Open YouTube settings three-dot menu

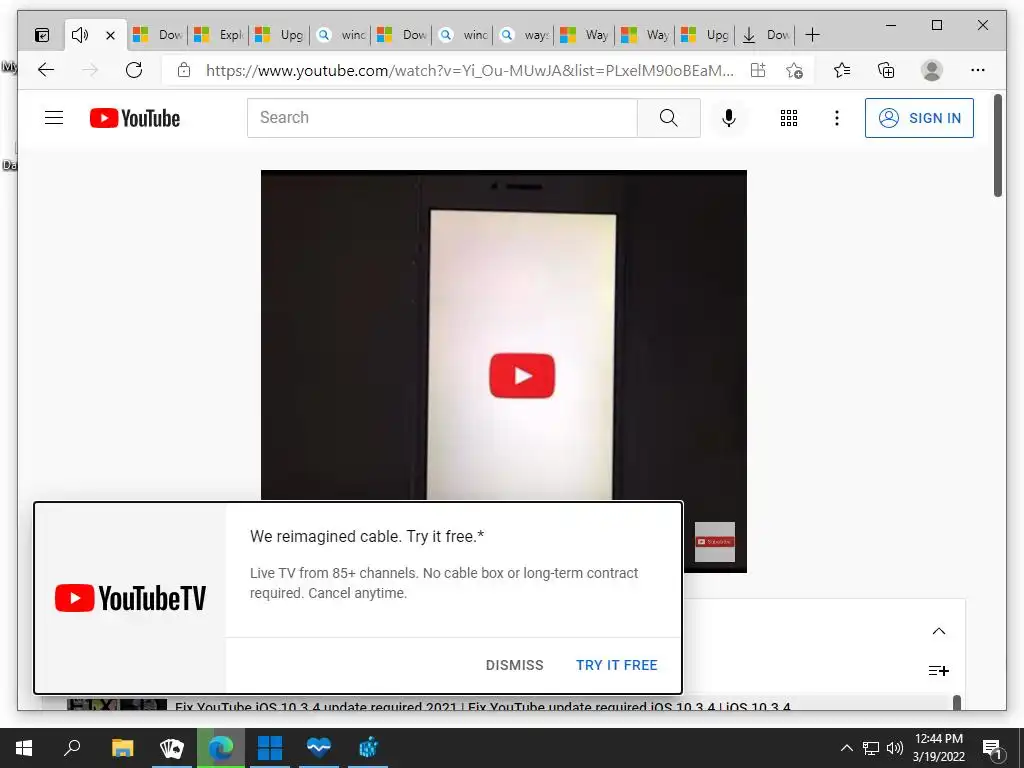click(837, 118)
